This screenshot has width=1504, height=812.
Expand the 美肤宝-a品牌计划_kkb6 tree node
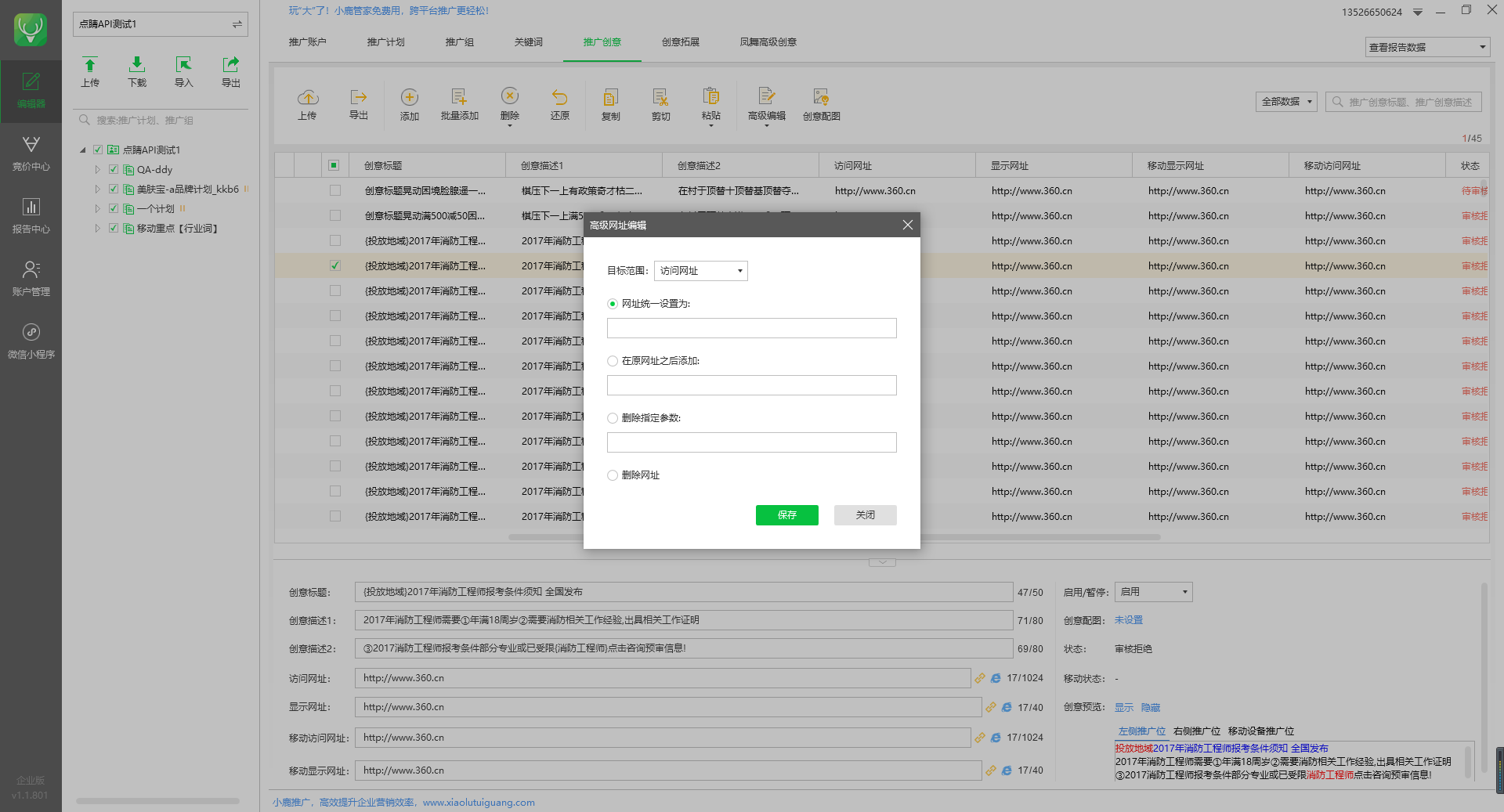98,189
